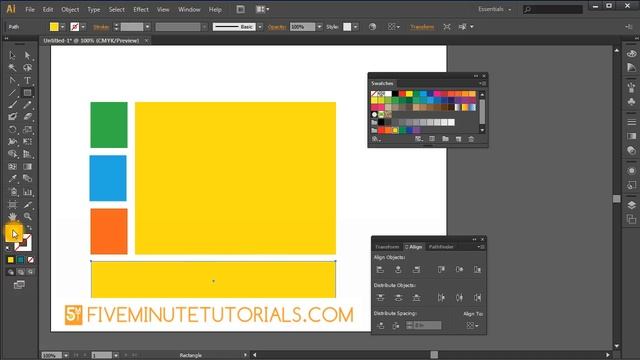
Task: Choose the Hand tool
Action: click(x=12, y=216)
